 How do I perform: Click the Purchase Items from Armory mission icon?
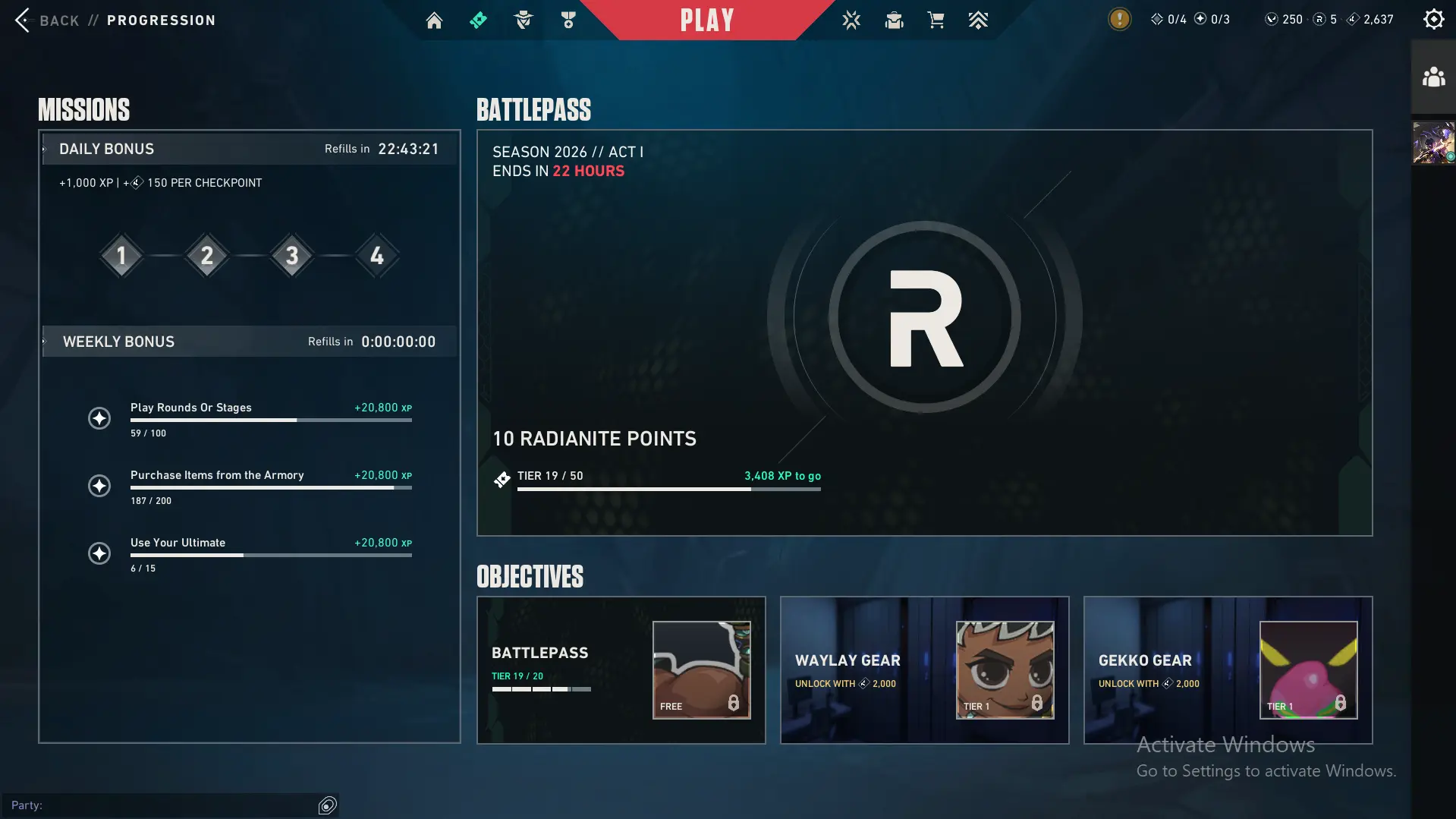tap(99, 486)
